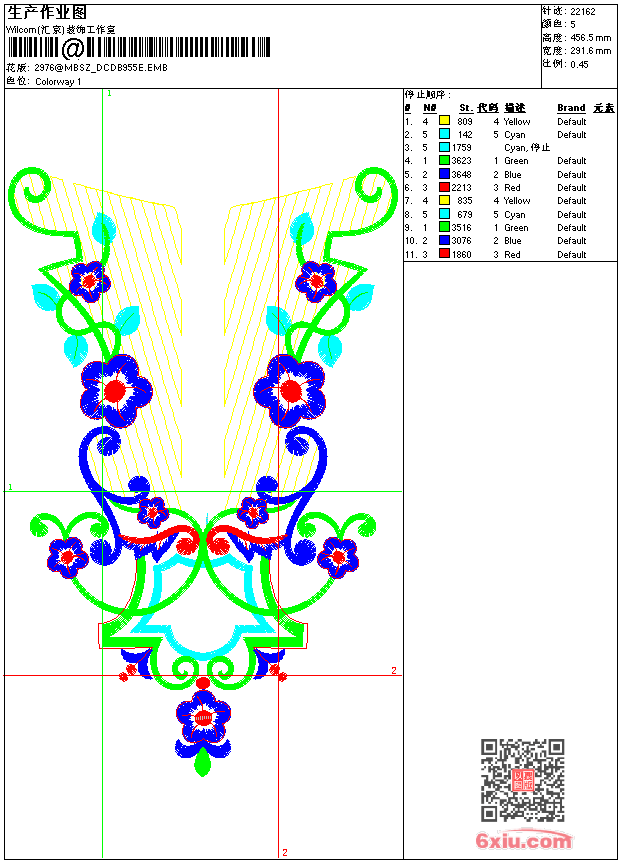Click the red seal inside the QR code
This screenshot has width=620, height=860.
523,780
